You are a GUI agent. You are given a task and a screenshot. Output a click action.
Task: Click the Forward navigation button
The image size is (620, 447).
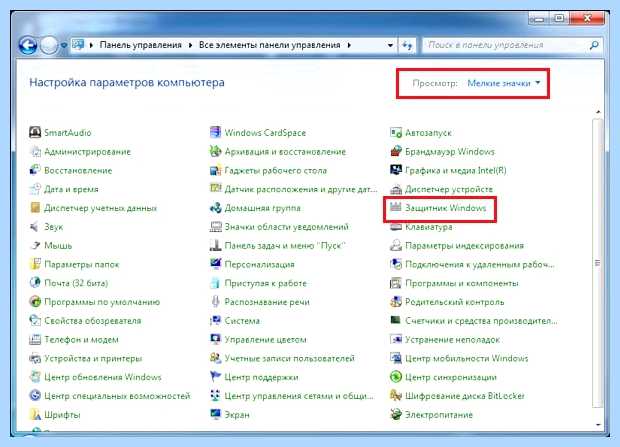pos(49,45)
